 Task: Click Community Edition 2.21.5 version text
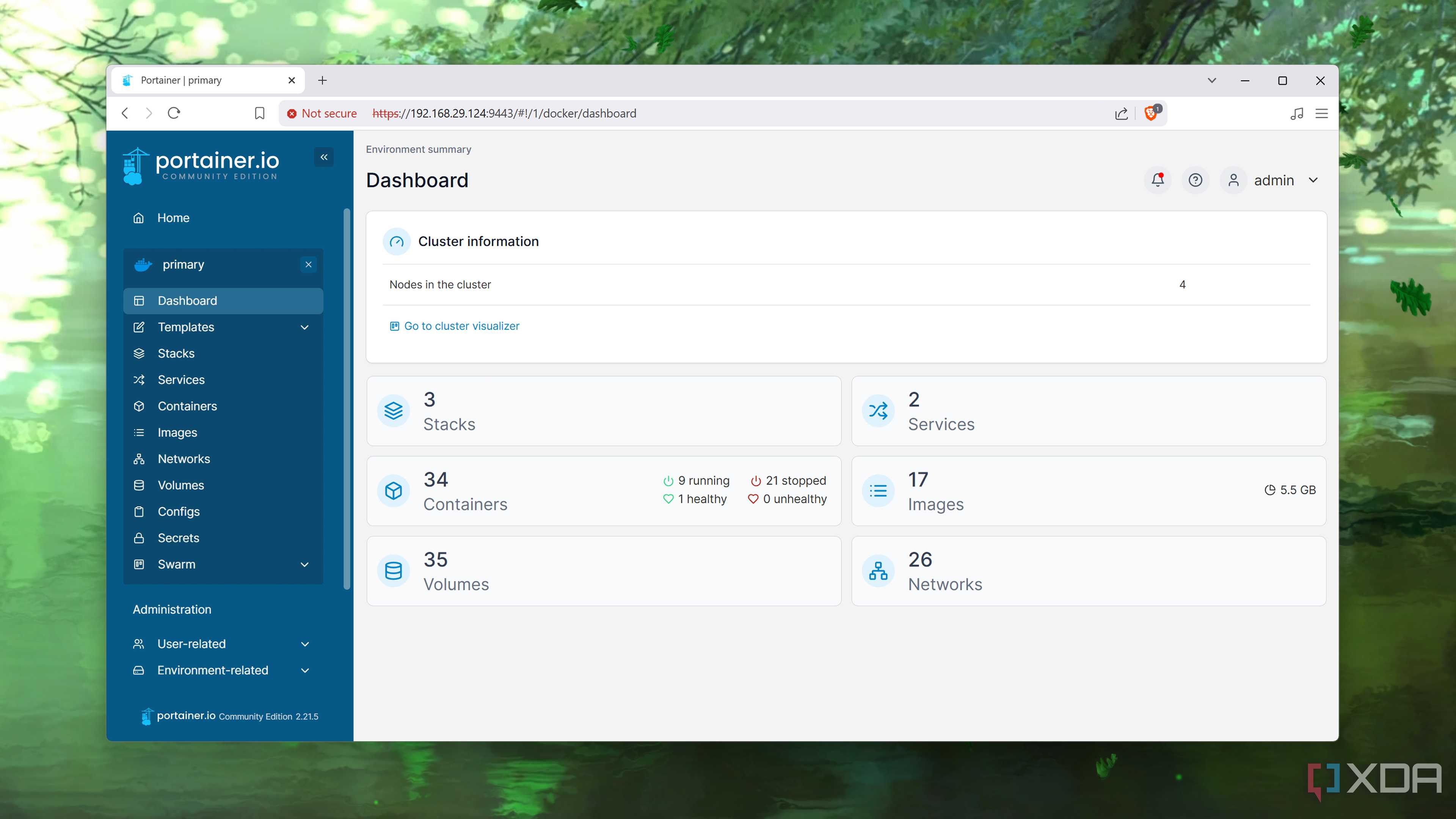point(268,717)
